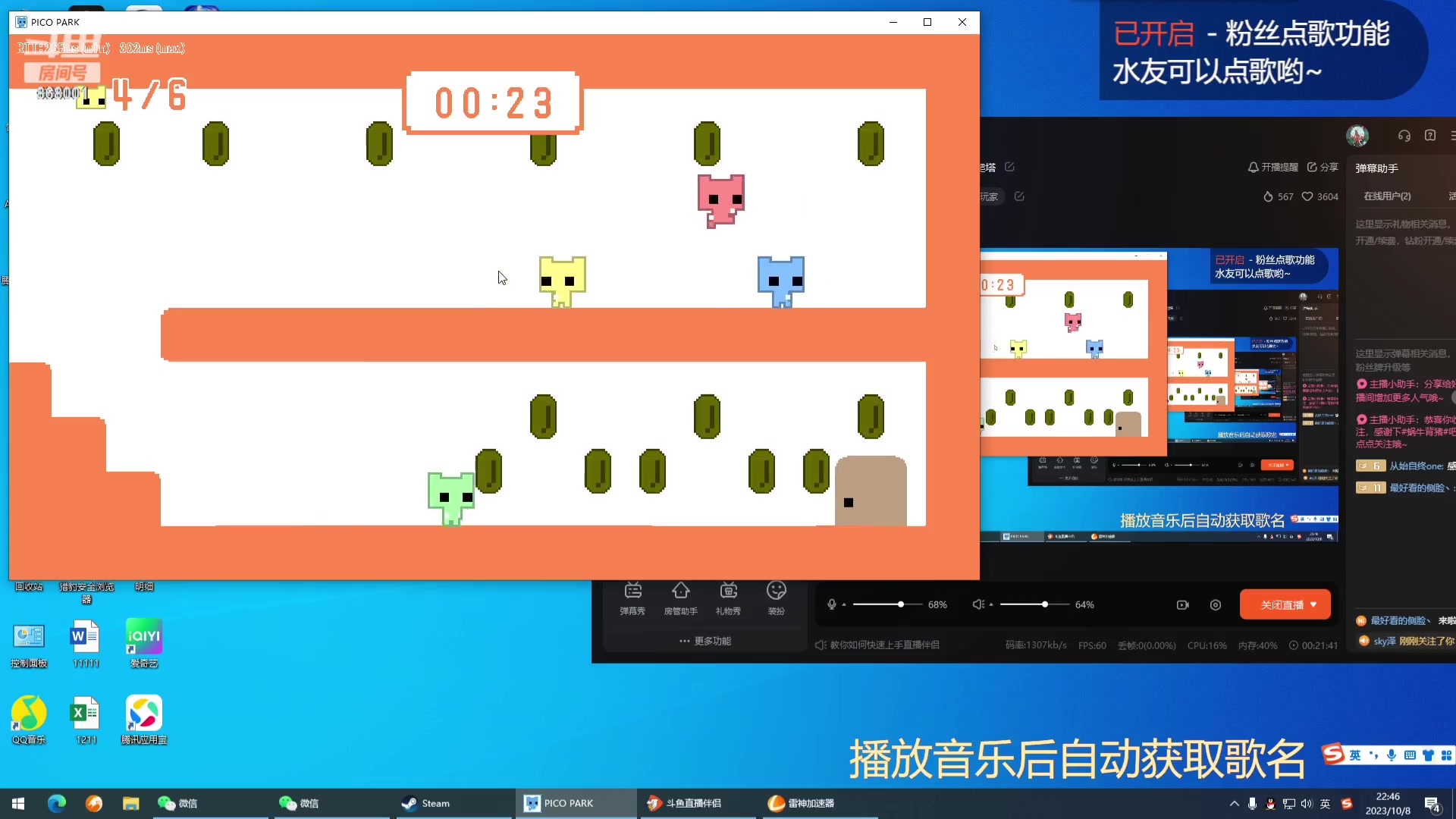The height and width of the screenshot is (819, 1456).
Task: Drag the microphone volume slider to 68%
Action: click(897, 604)
